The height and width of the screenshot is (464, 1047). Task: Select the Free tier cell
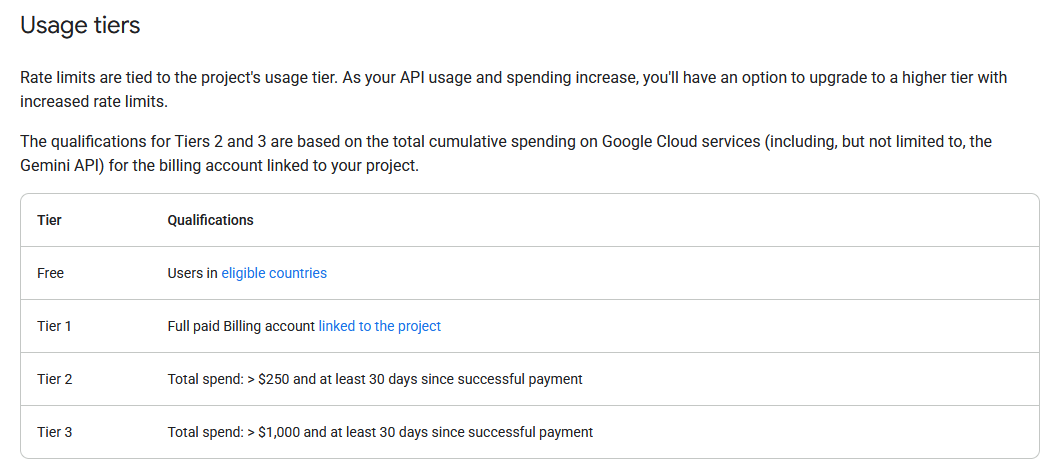(51, 273)
